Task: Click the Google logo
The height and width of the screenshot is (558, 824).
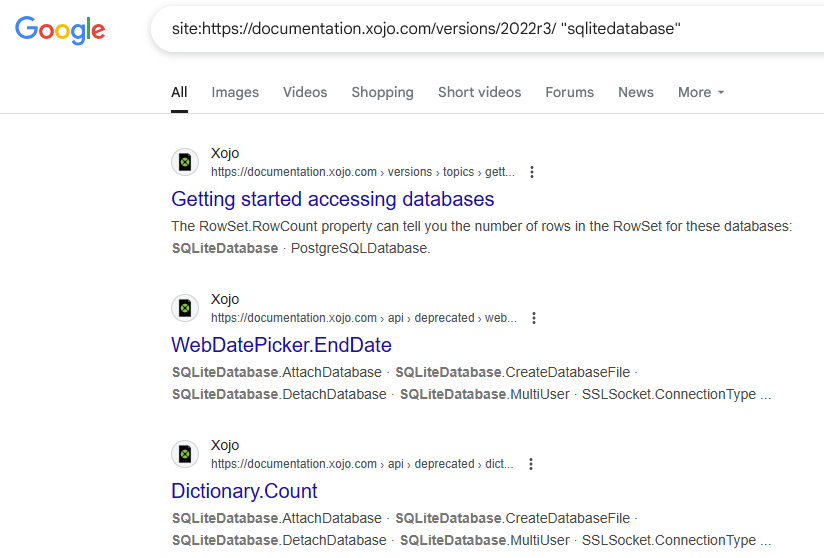Action: click(x=60, y=30)
